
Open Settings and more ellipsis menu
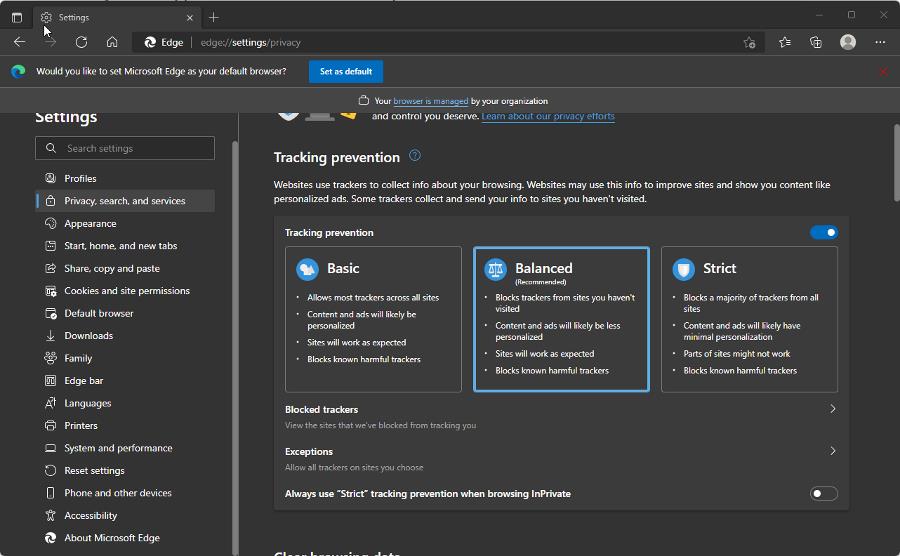(880, 42)
